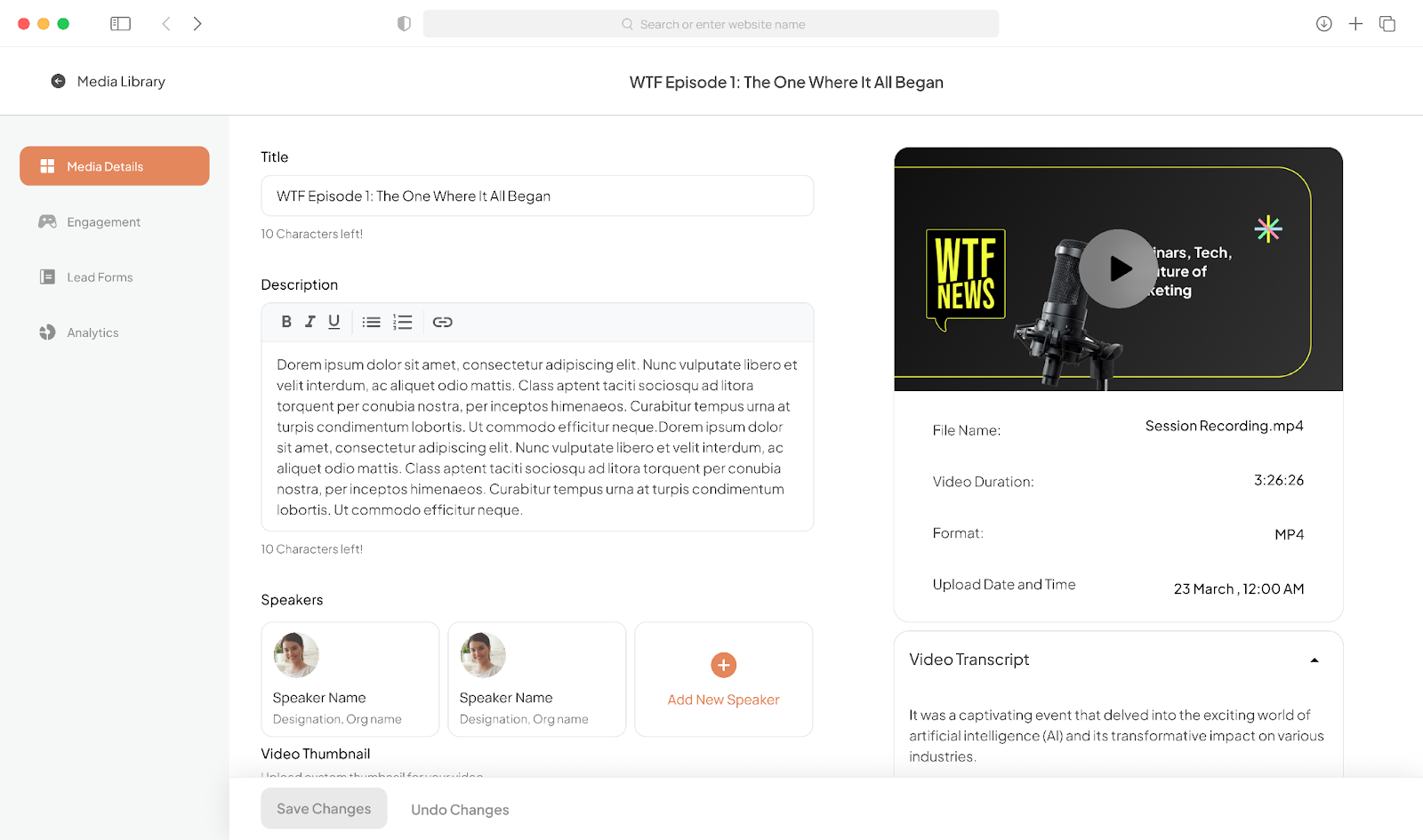Open browser downloads icon
Image resolution: width=1423 pixels, height=840 pixels.
pyautogui.click(x=1323, y=24)
